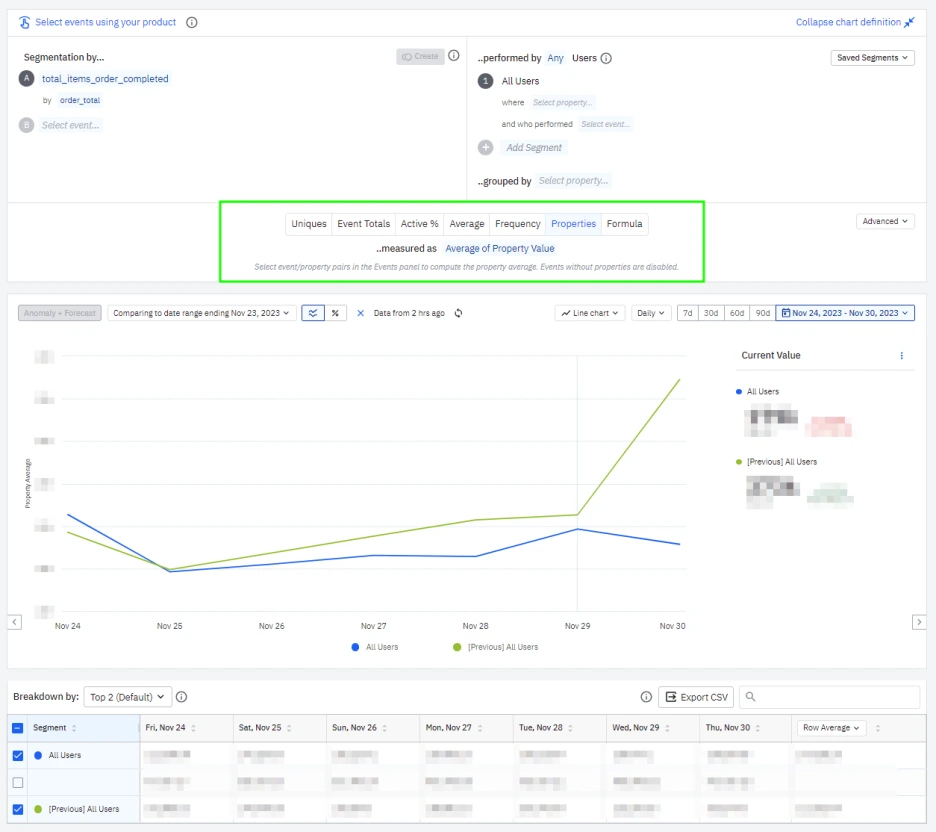Open the Row Average dropdown
This screenshot has height=832, width=936.
pyautogui.click(x=831, y=728)
